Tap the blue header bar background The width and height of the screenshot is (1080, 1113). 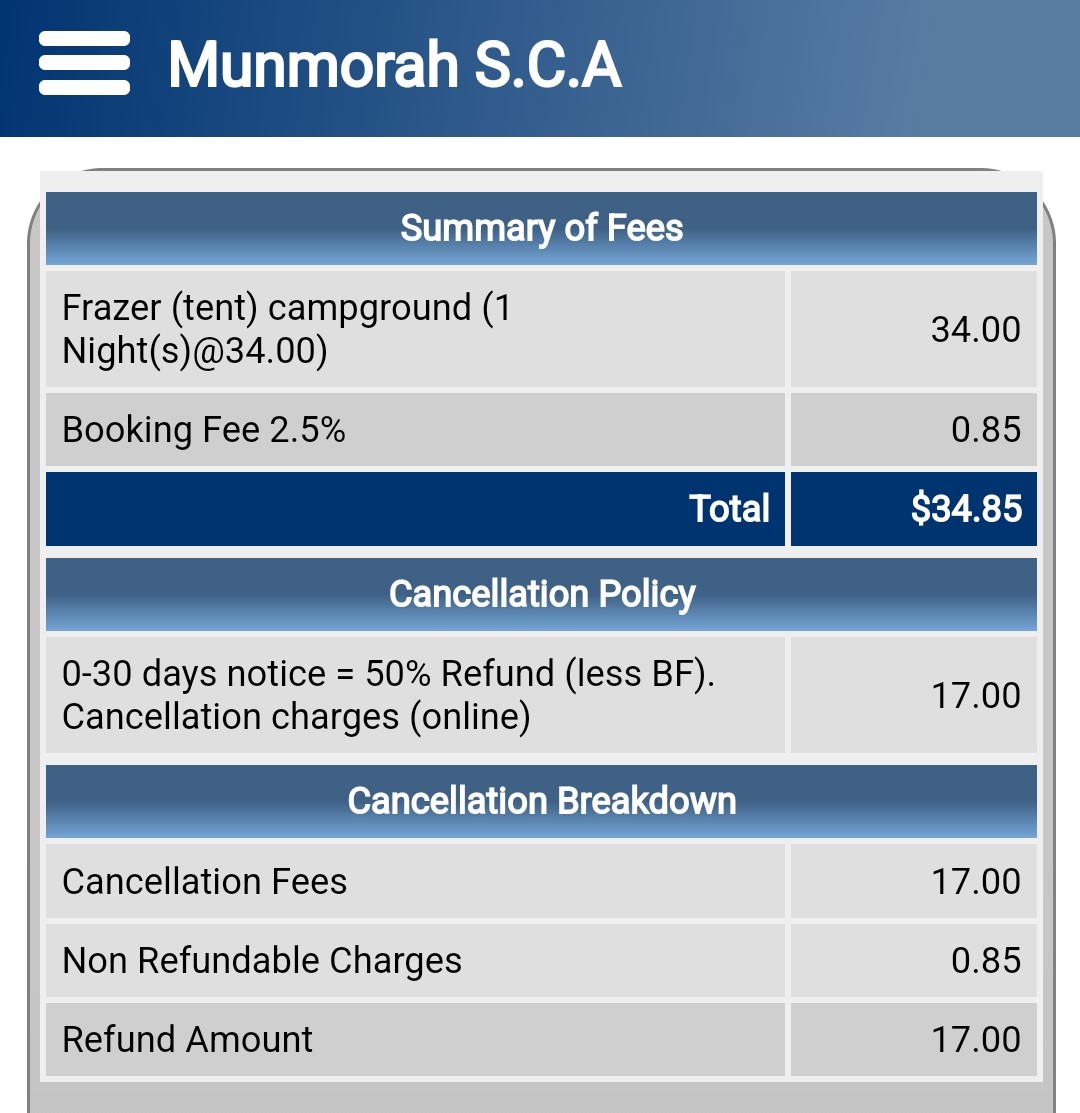tap(852, 68)
